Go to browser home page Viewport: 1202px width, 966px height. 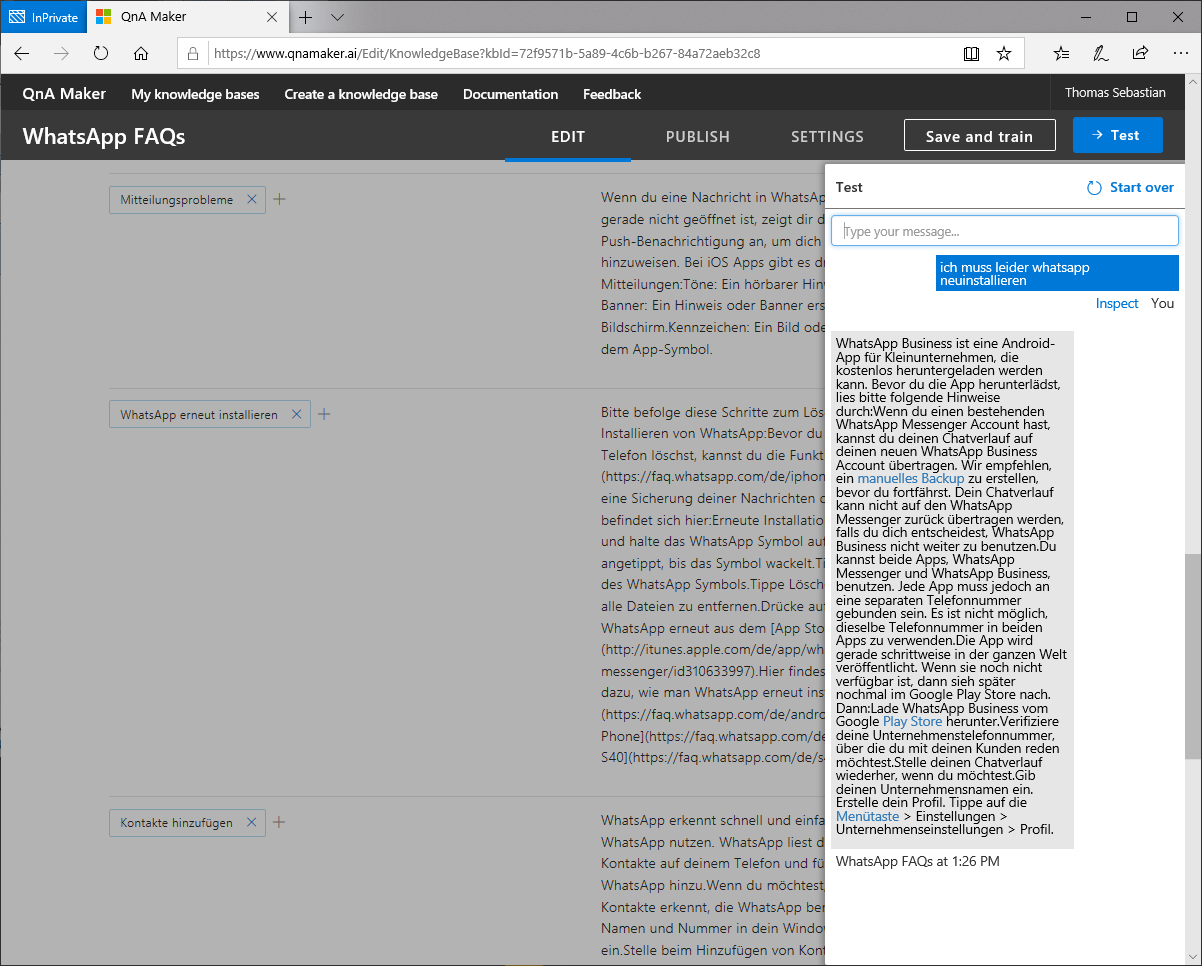(141, 54)
